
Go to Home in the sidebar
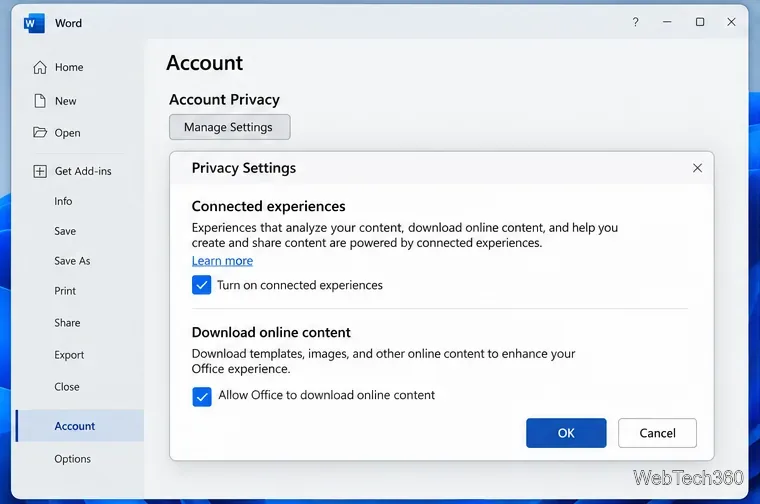coord(58,67)
